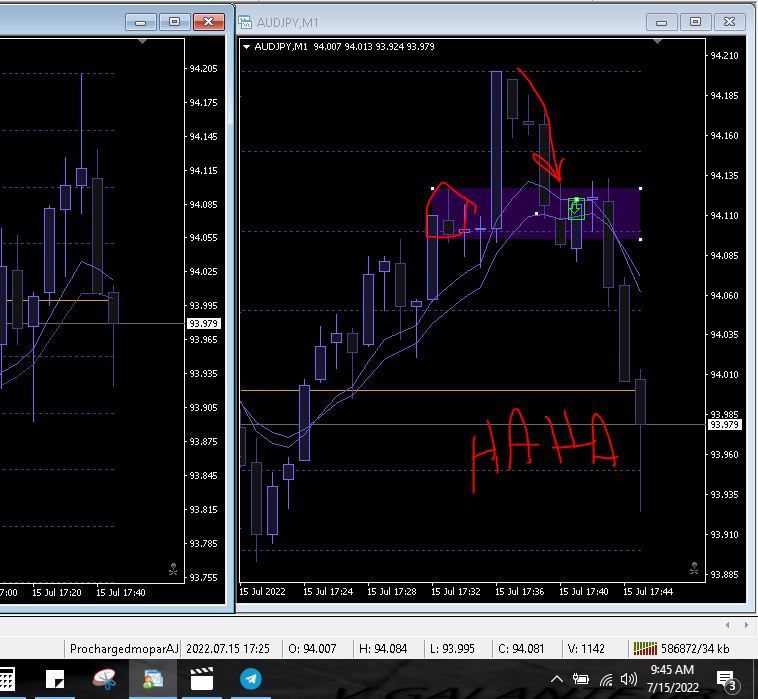The image size is (758, 699).
Task: Open the volume speaker tray icon
Action: 629,680
